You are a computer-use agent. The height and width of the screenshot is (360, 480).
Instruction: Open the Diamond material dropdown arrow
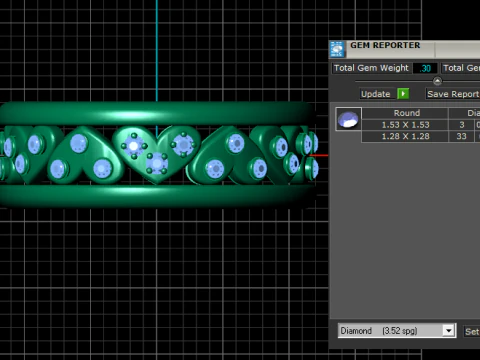click(449, 331)
